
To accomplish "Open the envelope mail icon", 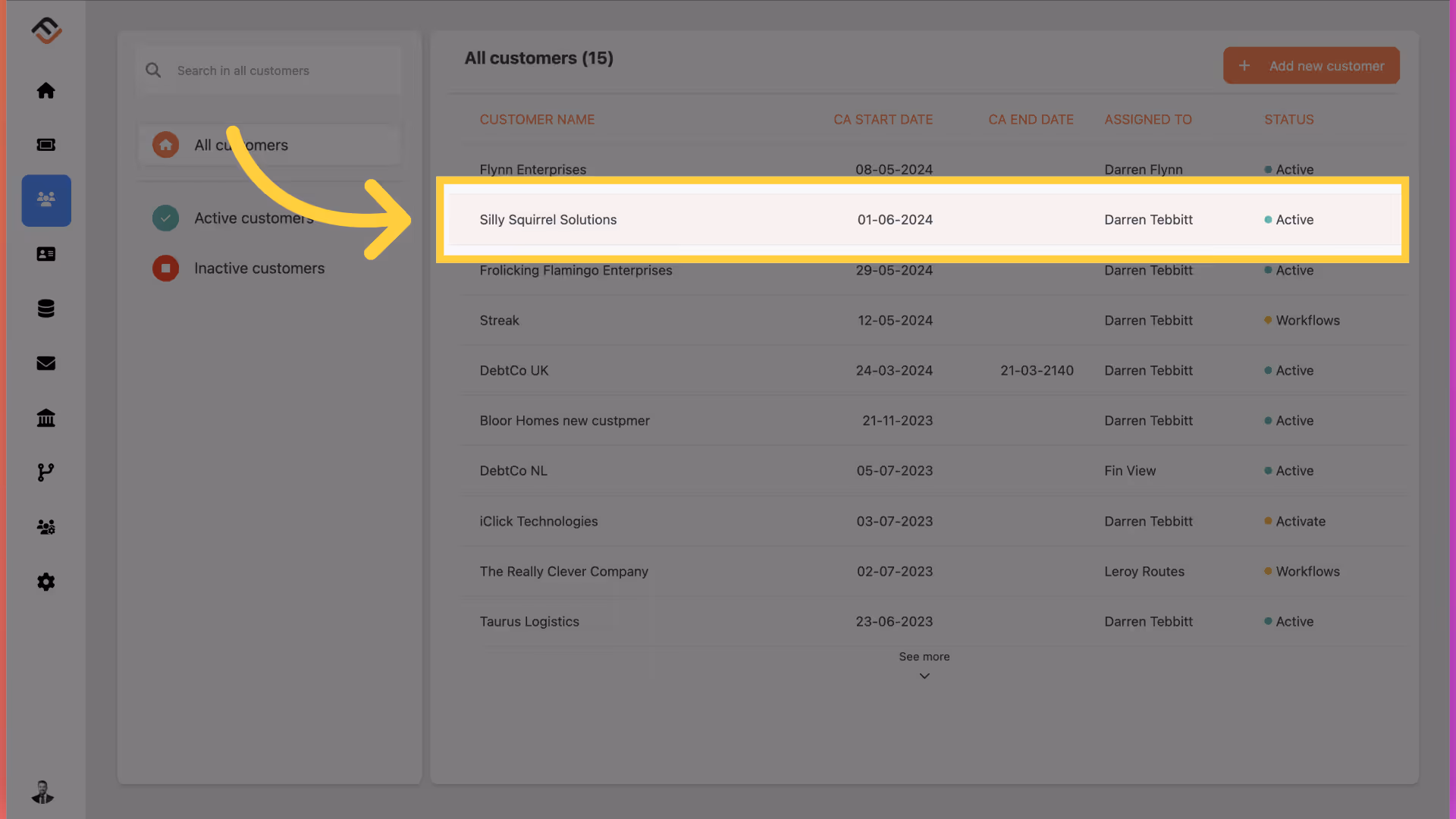I will point(46,363).
